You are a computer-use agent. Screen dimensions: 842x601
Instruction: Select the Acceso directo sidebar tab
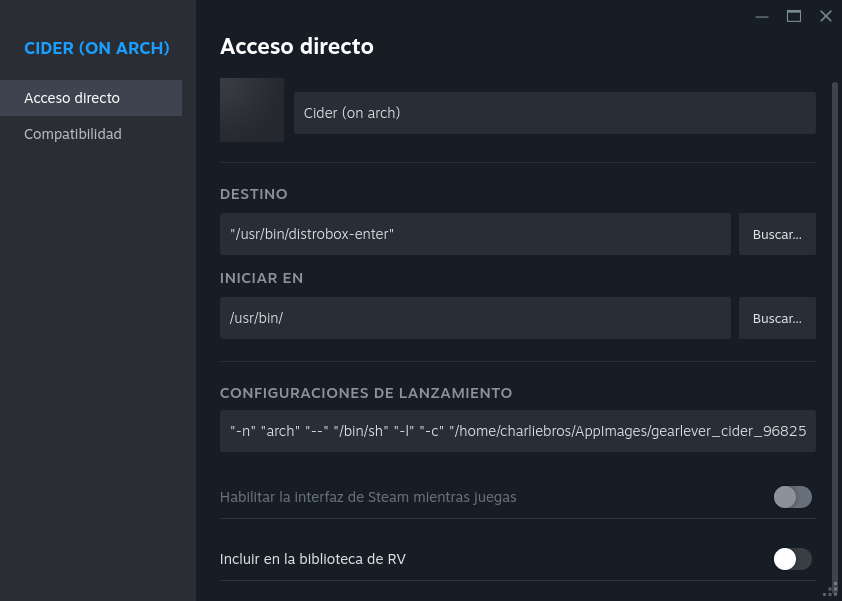tap(91, 98)
